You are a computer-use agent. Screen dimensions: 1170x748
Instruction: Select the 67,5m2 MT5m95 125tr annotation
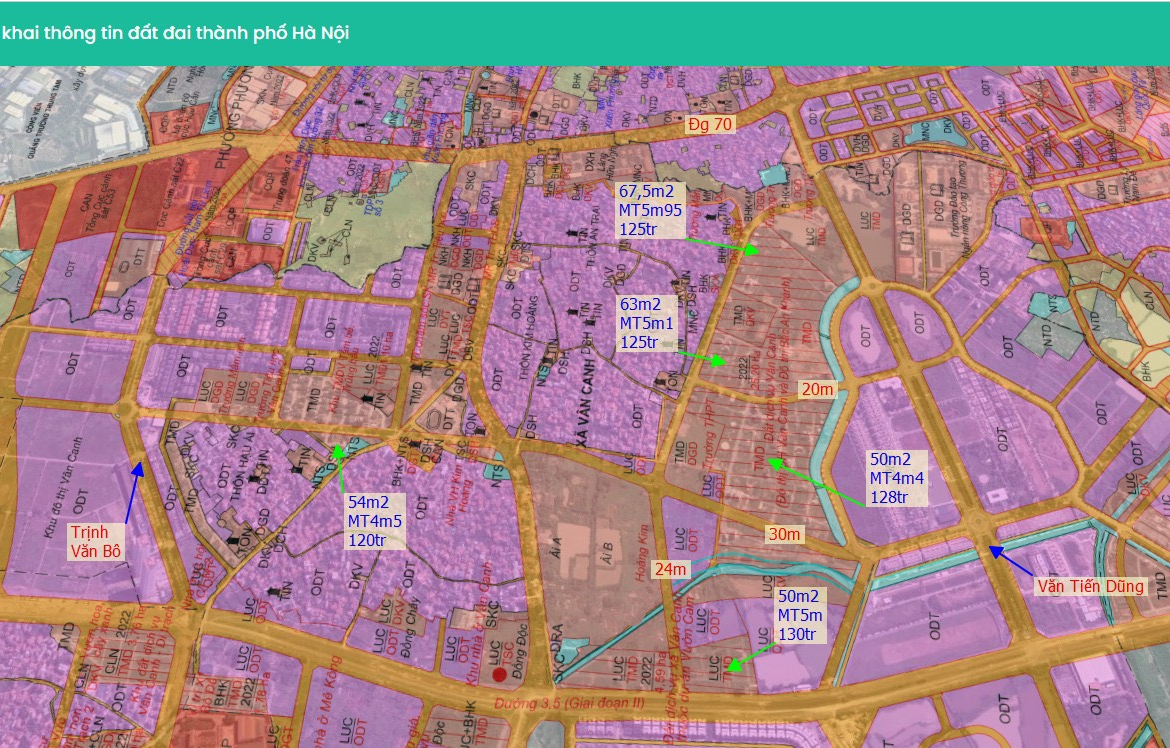click(x=650, y=209)
